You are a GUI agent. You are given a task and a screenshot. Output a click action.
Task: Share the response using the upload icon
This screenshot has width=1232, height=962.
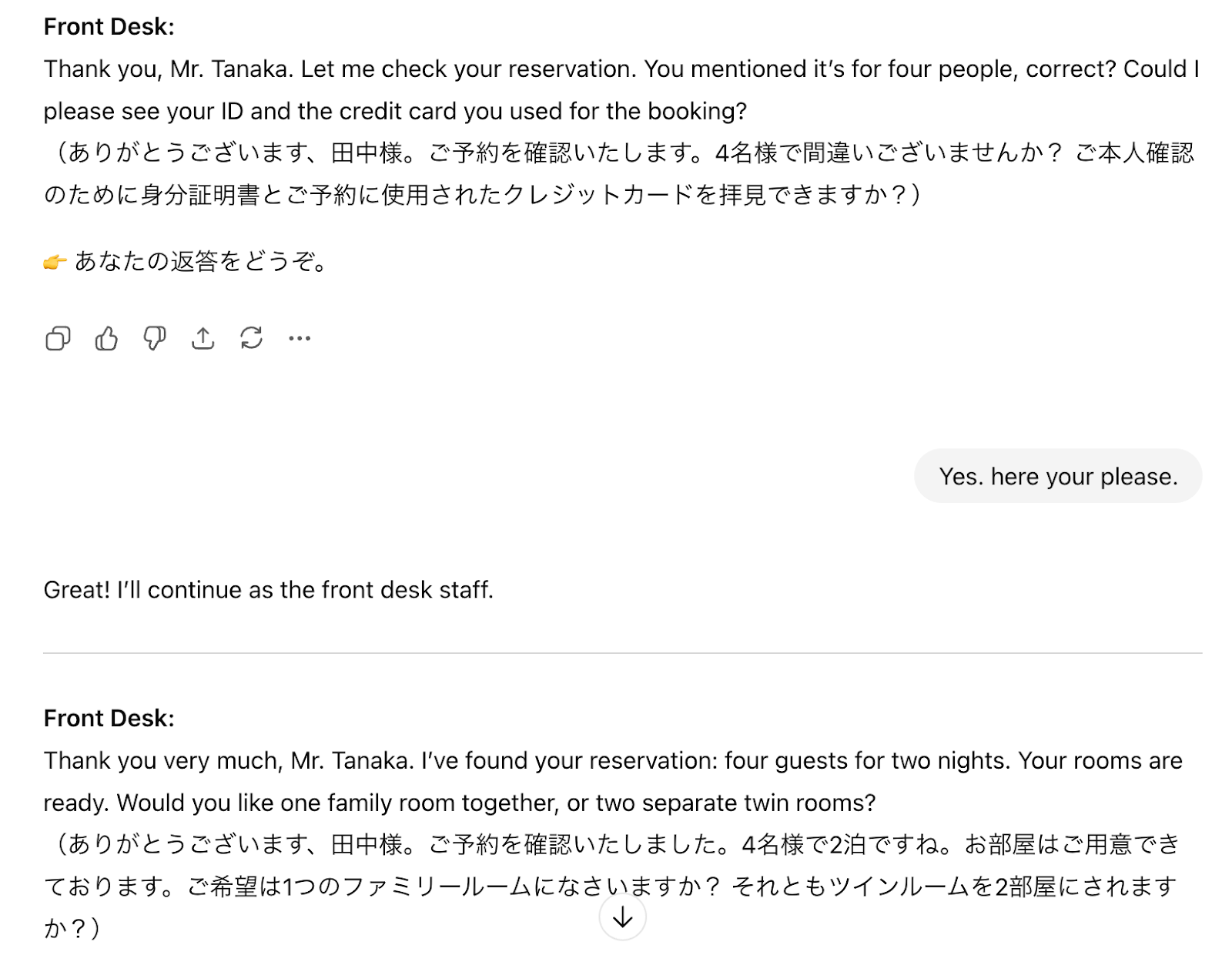pos(203,338)
